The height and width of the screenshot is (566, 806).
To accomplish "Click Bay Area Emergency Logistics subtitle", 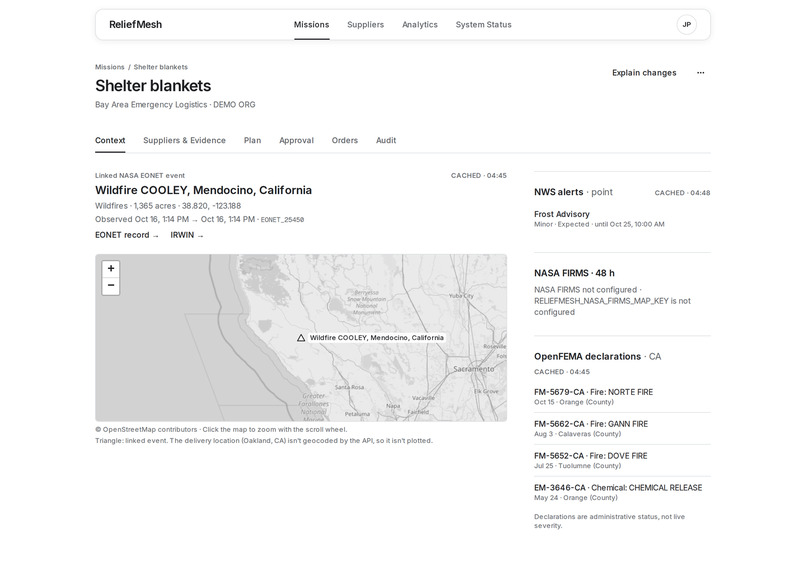I will [175, 104].
